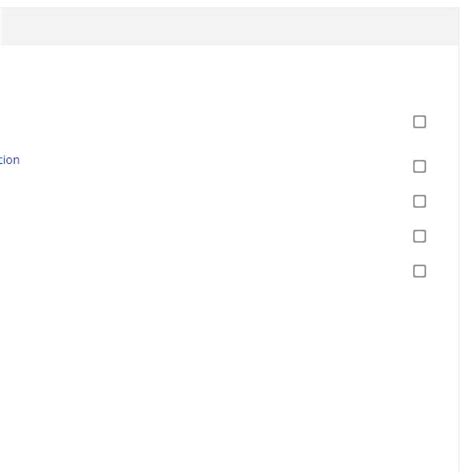Screen dimensions: 474x474
Task: Click the blank space between header and first checkbox
Action: pyautogui.click(x=229, y=78)
